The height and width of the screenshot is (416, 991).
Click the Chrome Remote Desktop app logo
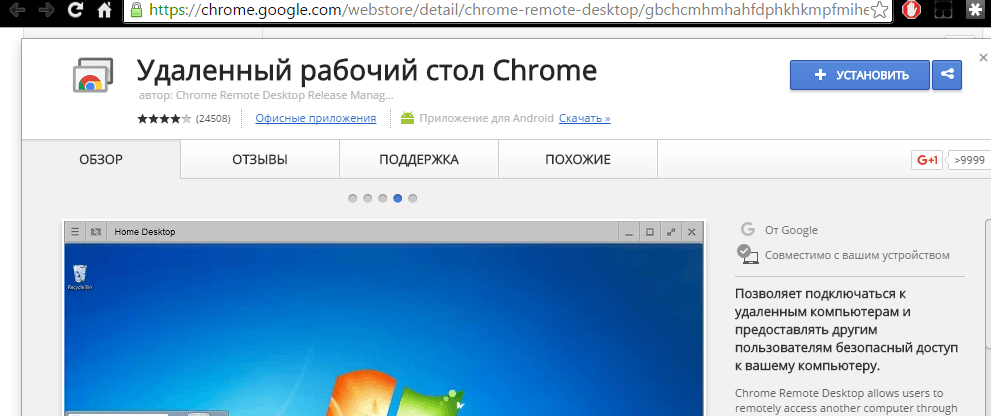(93, 76)
